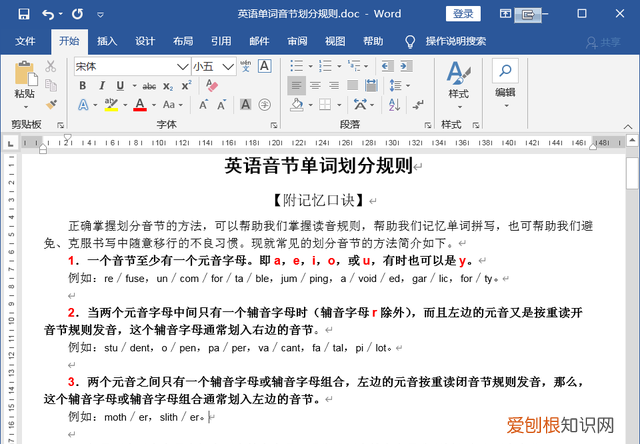
Task: Sort with the A-Z sort icon
Action: tap(394, 105)
